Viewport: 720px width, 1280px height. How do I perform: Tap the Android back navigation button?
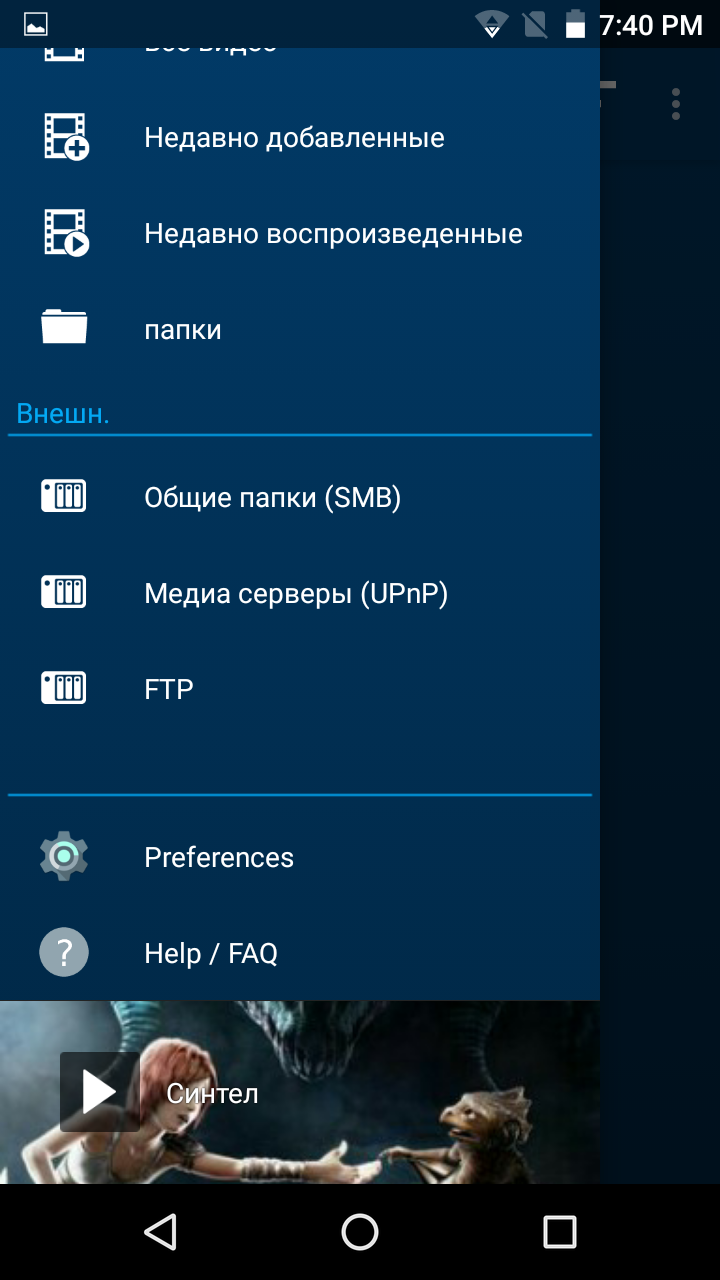click(x=160, y=1232)
